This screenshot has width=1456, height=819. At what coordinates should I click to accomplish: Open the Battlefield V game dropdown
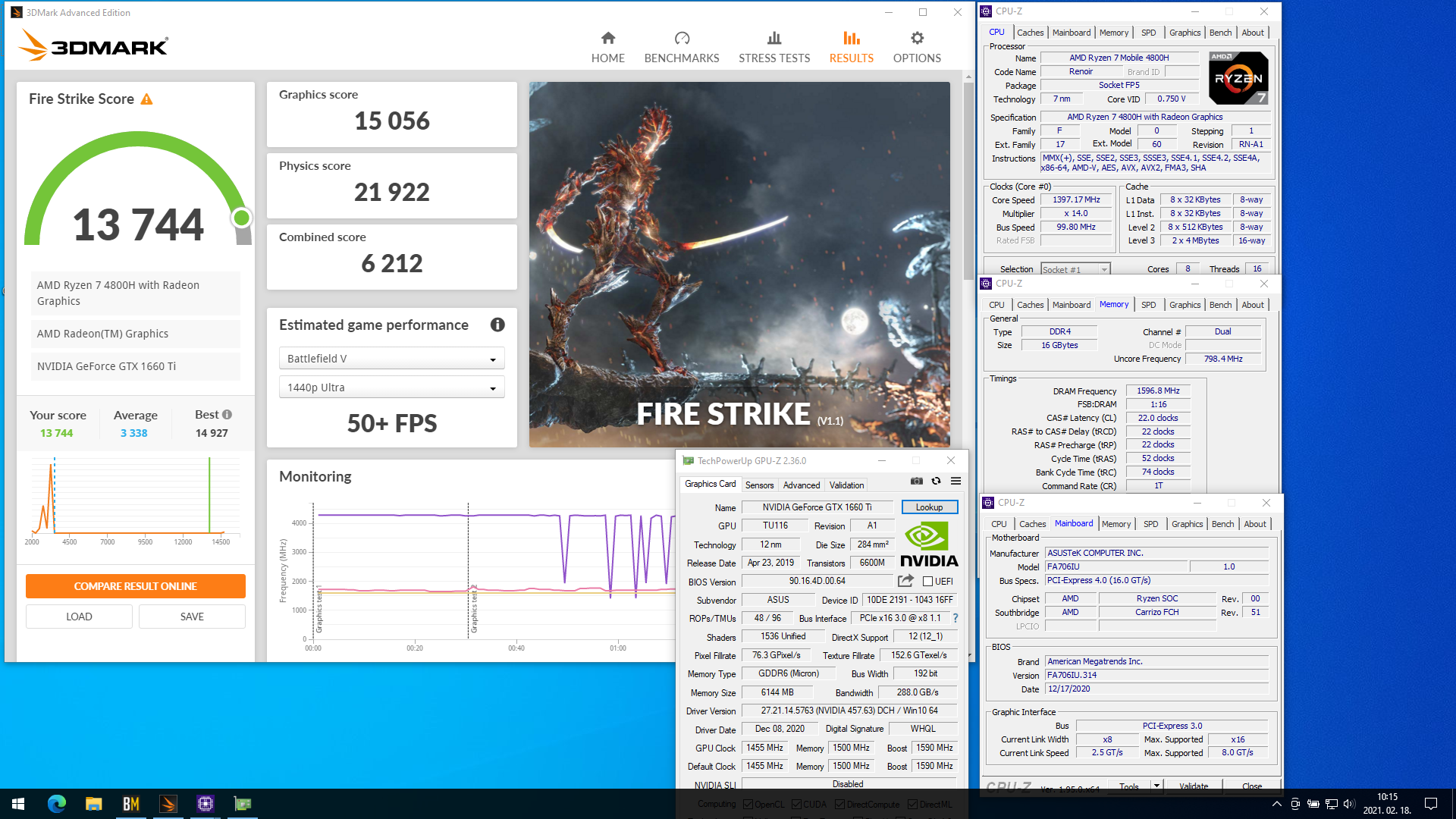[x=391, y=359]
